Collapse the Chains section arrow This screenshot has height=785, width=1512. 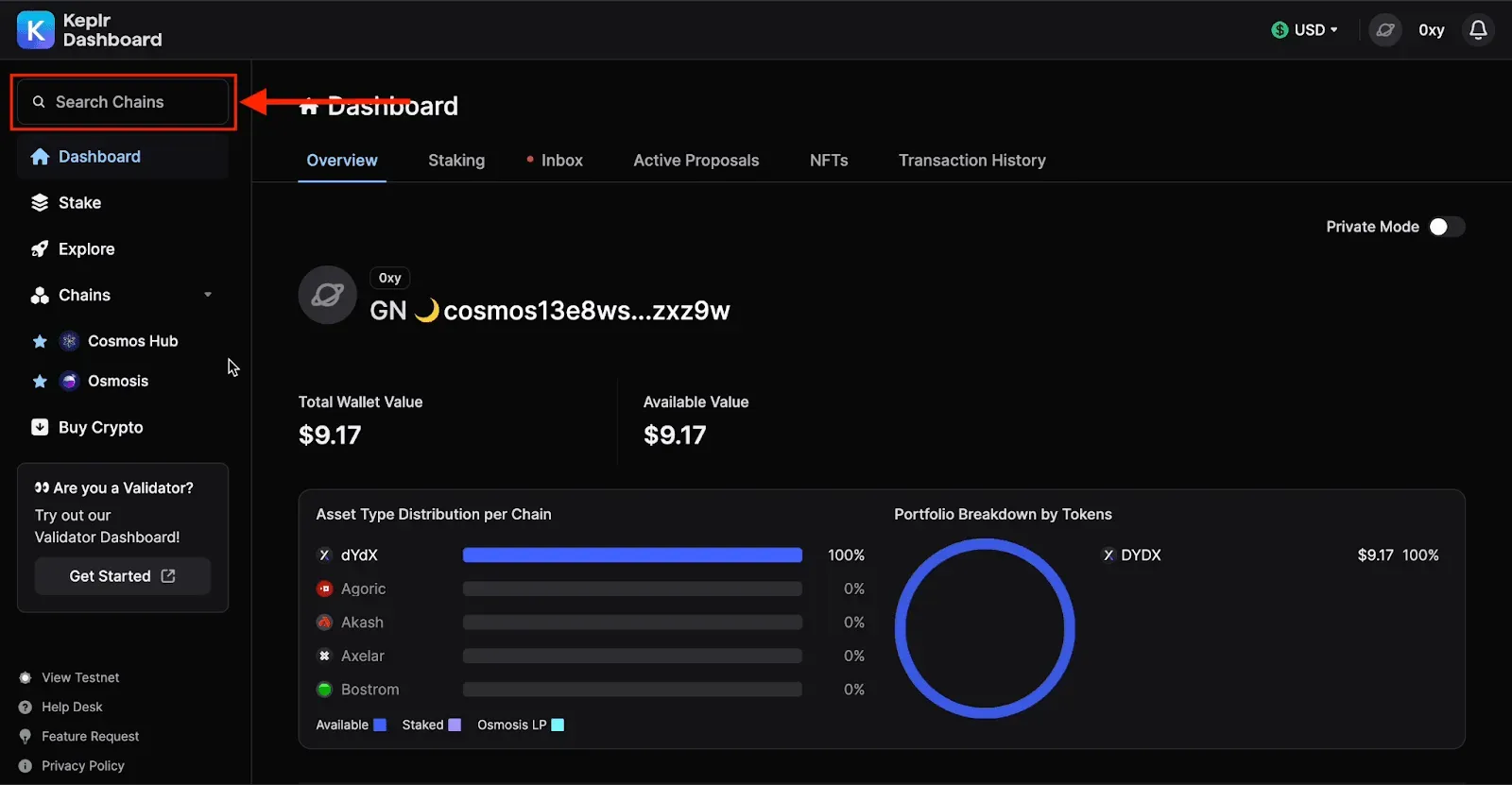208,295
